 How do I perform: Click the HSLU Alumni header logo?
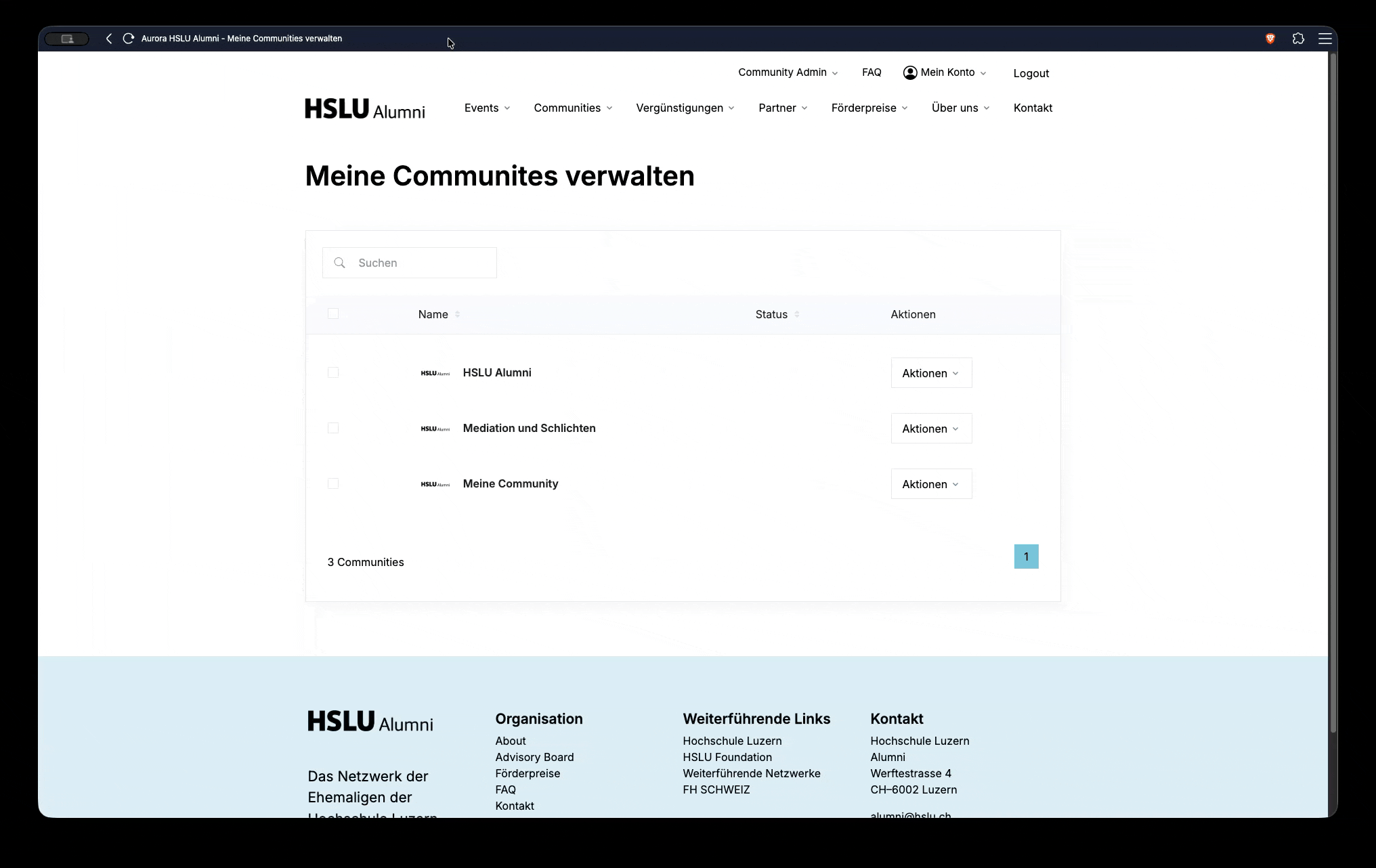[x=365, y=108]
